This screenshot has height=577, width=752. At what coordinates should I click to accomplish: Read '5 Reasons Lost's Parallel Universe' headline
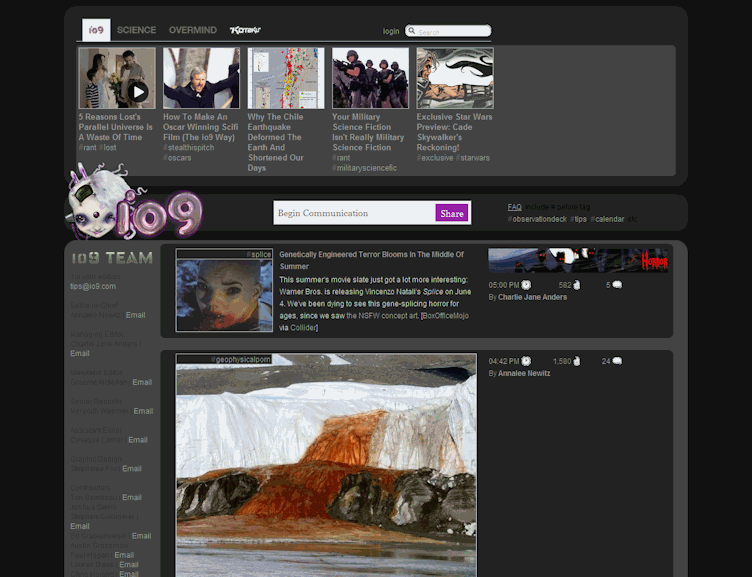116,127
